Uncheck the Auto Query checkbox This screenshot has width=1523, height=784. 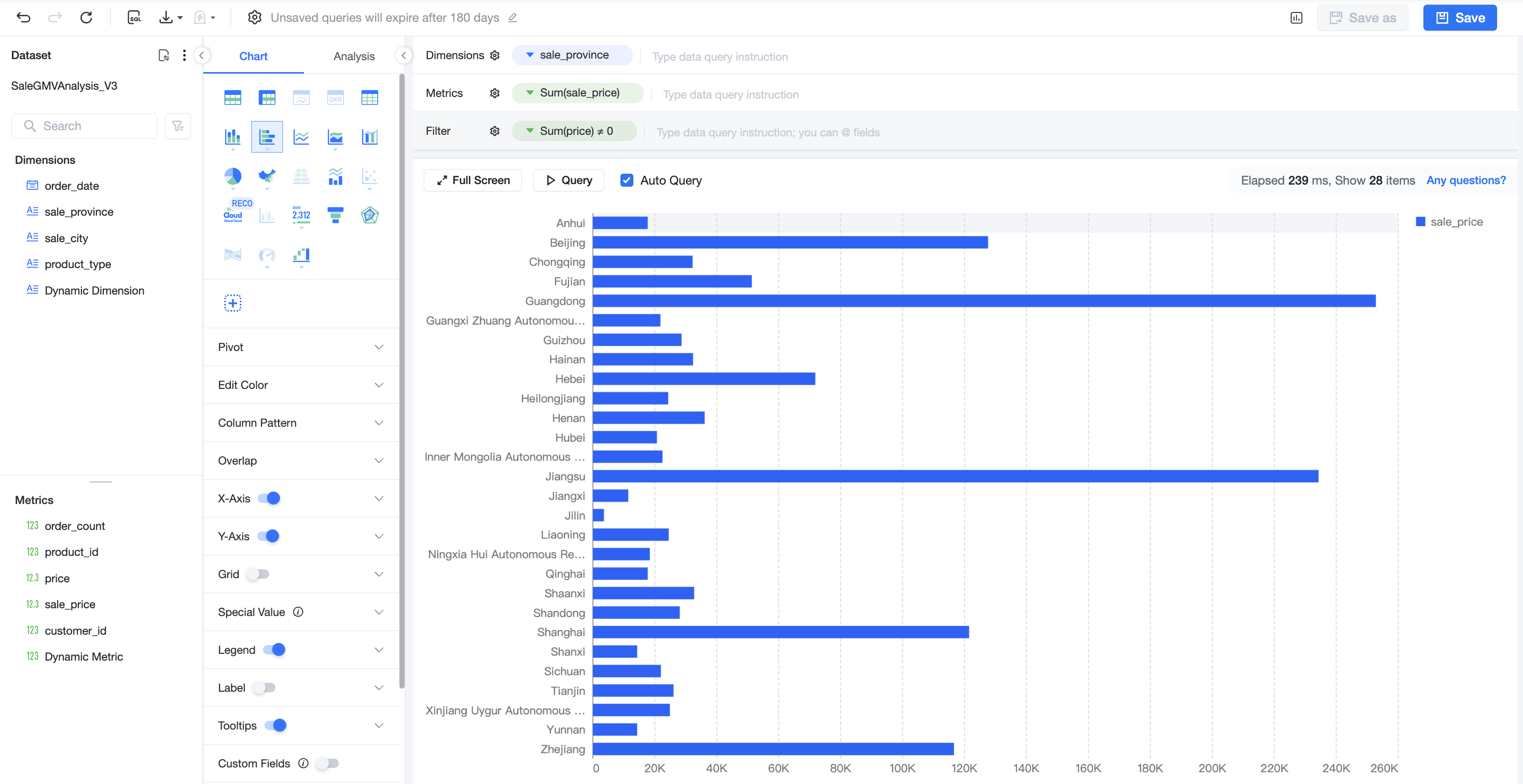627,180
